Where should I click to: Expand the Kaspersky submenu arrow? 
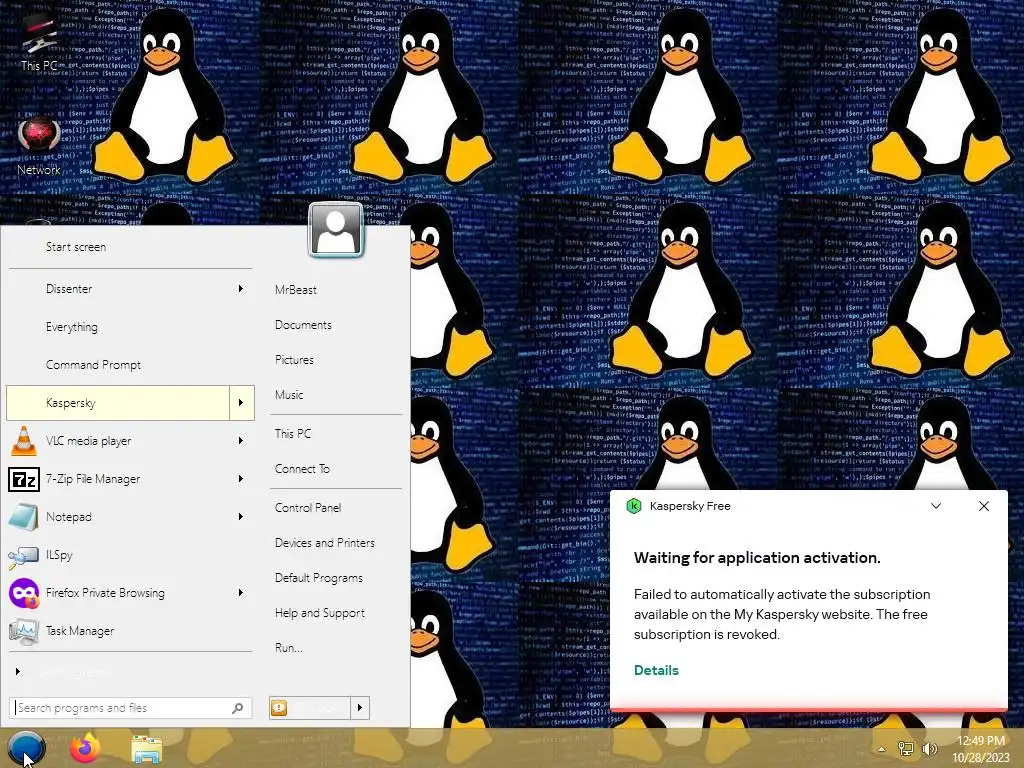point(241,403)
